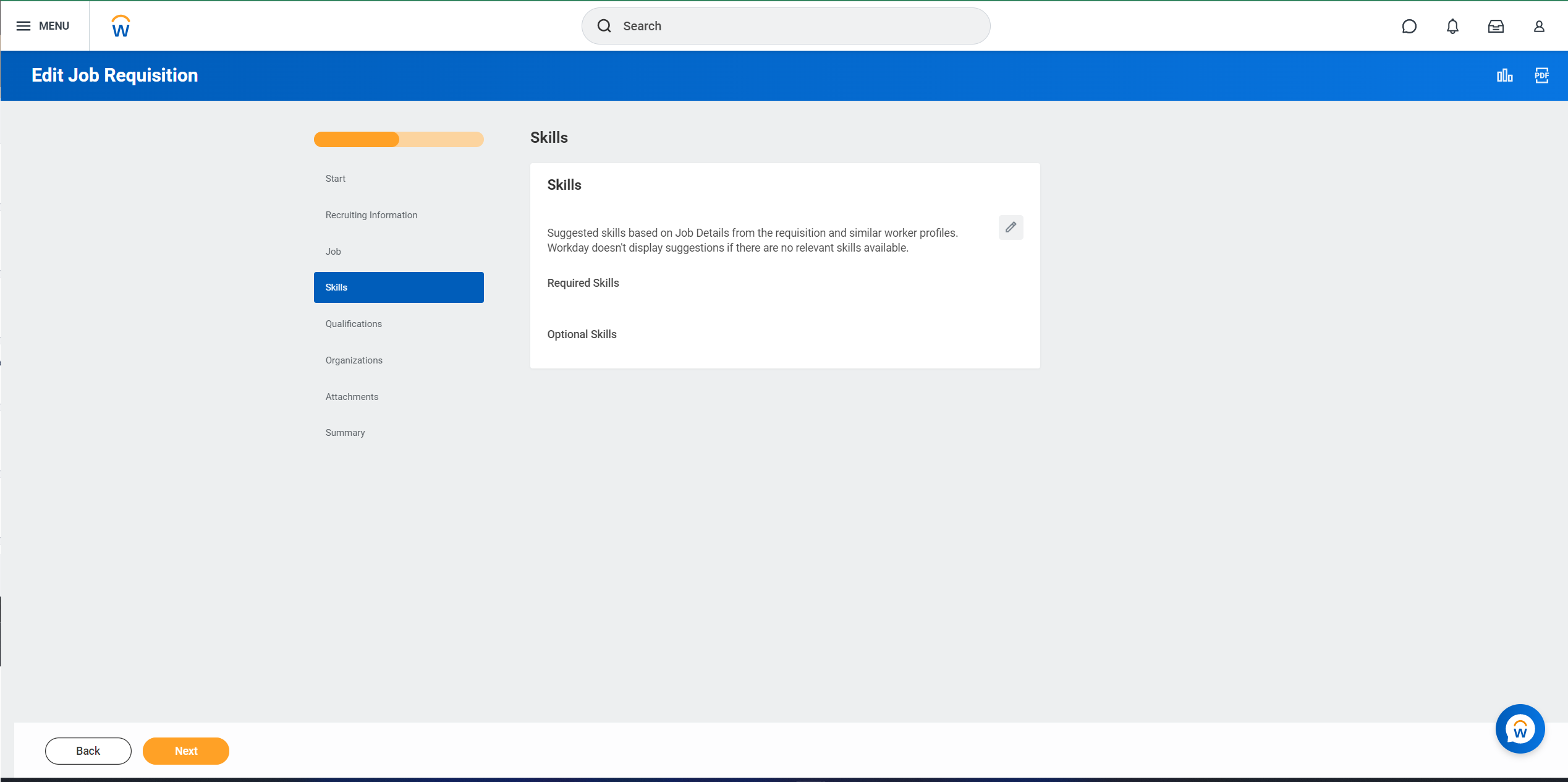Launch the Workday Assistant bubble
Viewport: 1568px width, 782px height.
pos(1520,729)
